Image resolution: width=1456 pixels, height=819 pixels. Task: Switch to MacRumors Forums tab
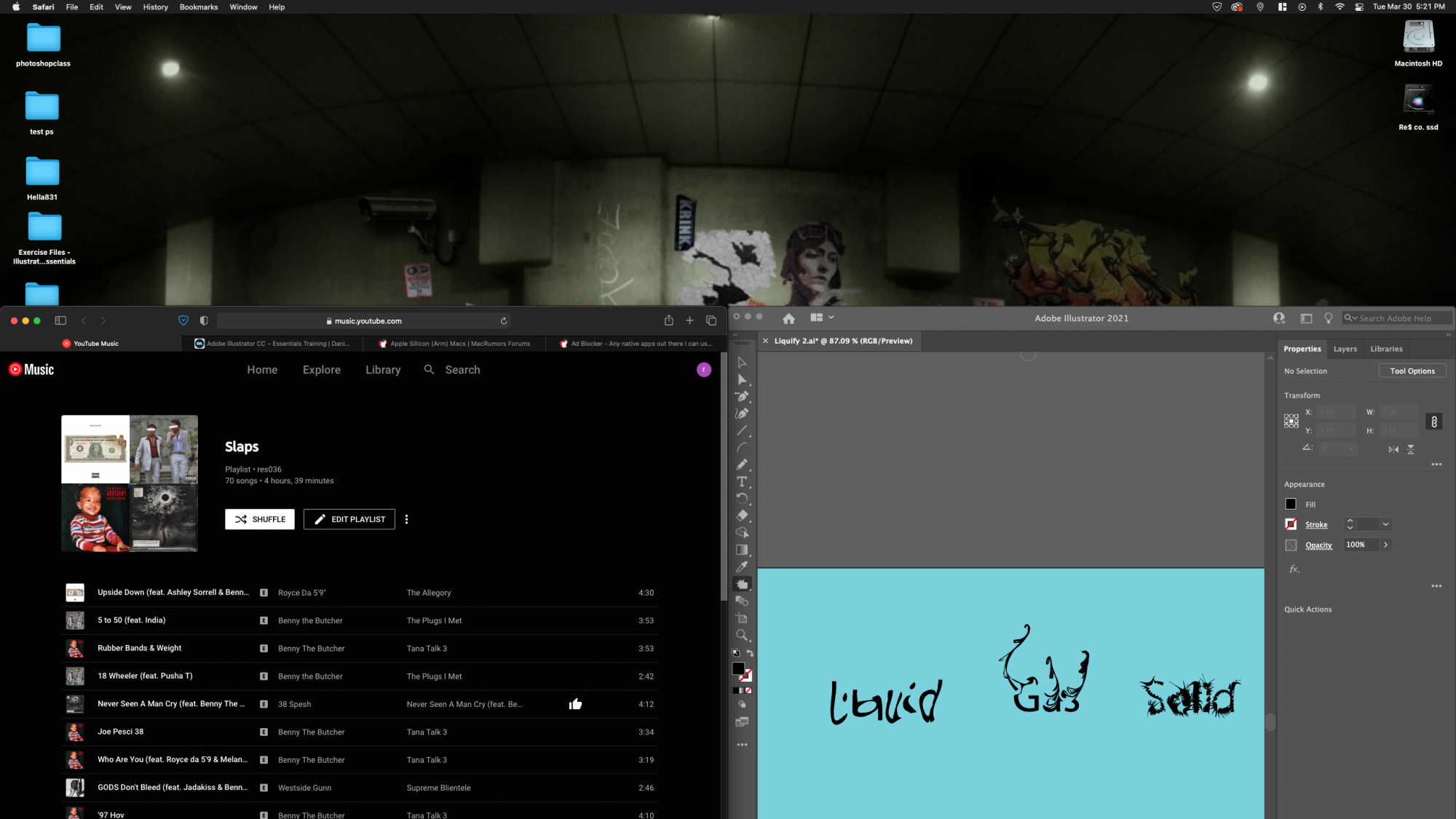tap(454, 344)
